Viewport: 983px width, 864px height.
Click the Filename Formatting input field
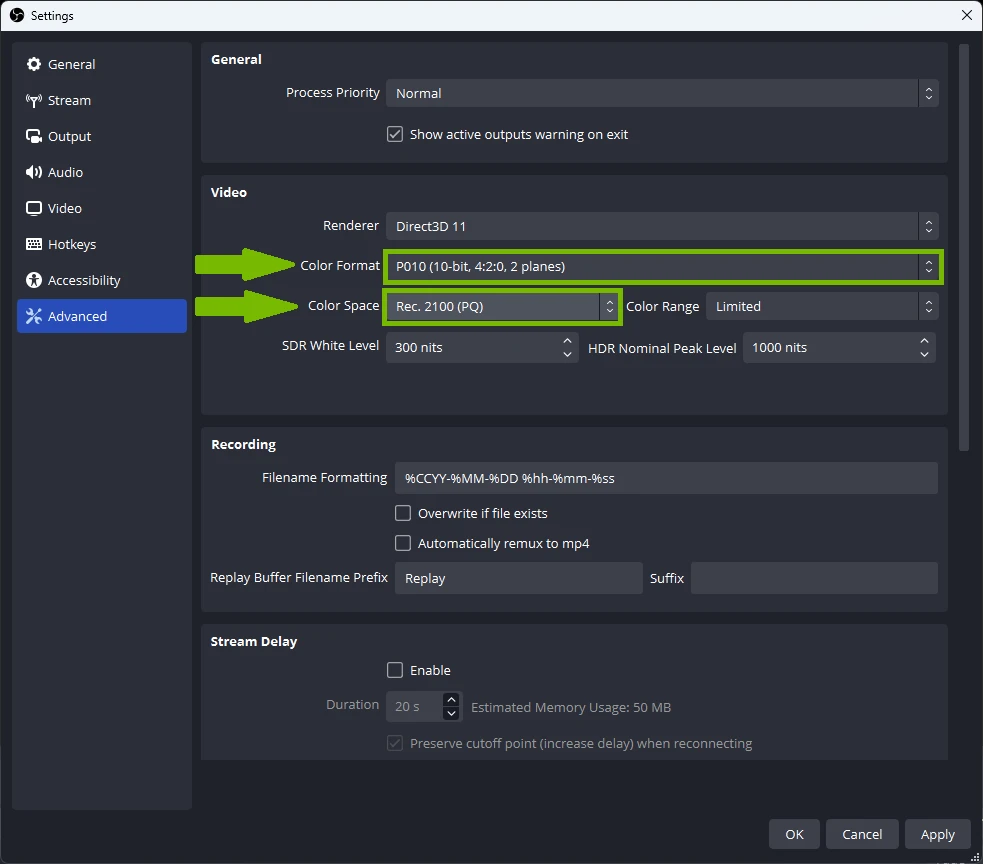coord(666,478)
